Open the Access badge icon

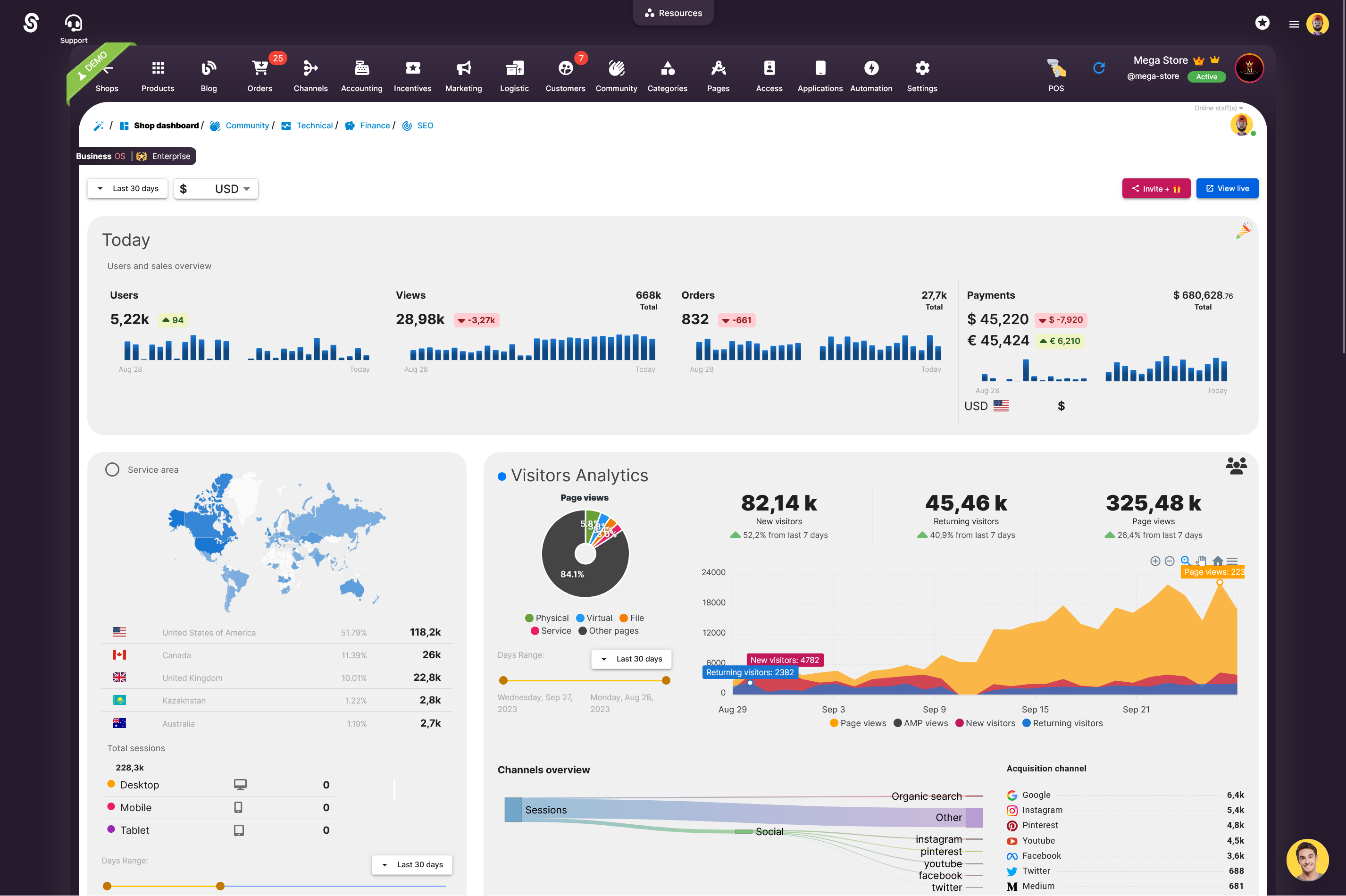769,68
